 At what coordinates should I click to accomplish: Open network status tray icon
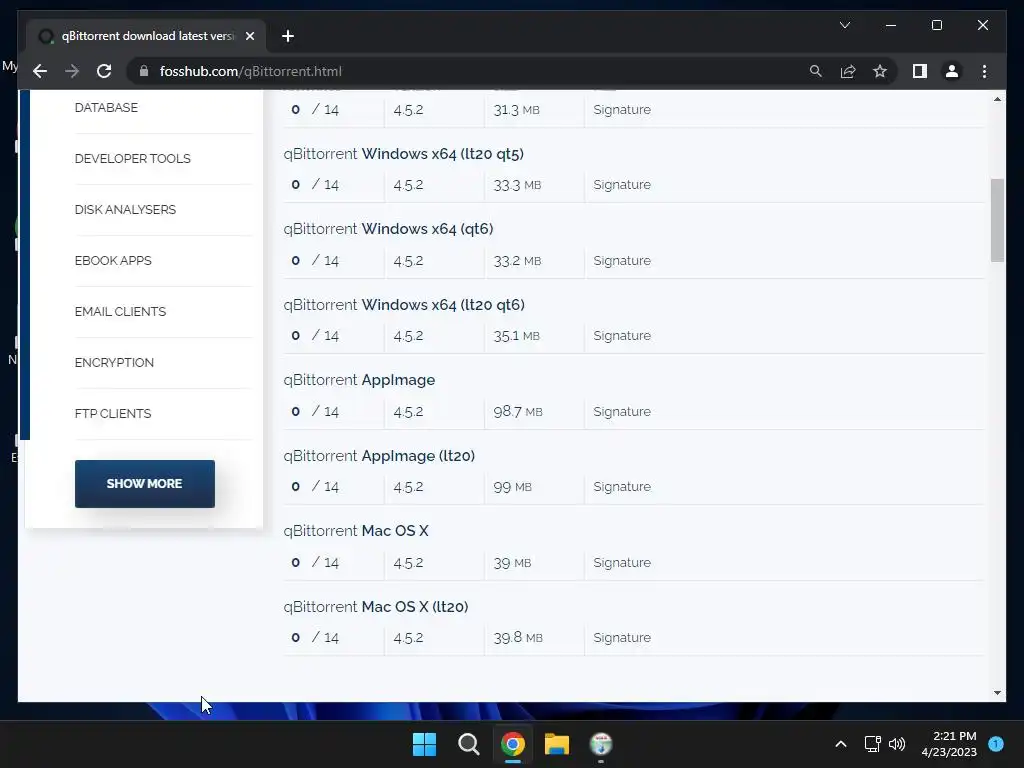[x=872, y=744]
